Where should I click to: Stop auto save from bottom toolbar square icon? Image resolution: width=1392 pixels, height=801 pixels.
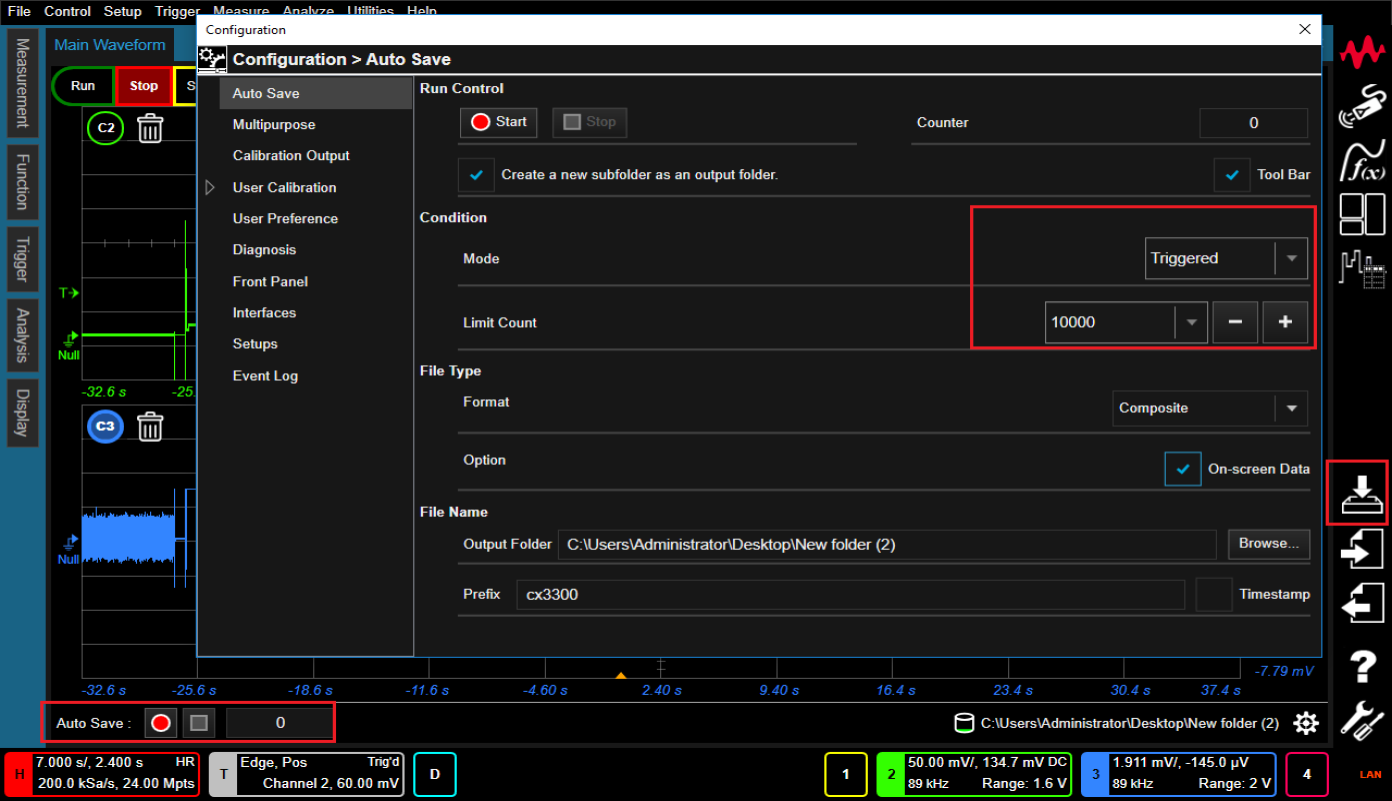[199, 722]
